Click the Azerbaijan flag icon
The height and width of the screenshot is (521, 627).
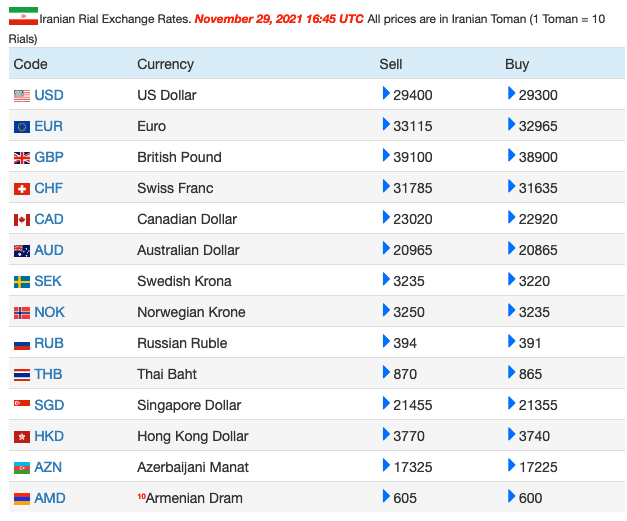coord(22,468)
